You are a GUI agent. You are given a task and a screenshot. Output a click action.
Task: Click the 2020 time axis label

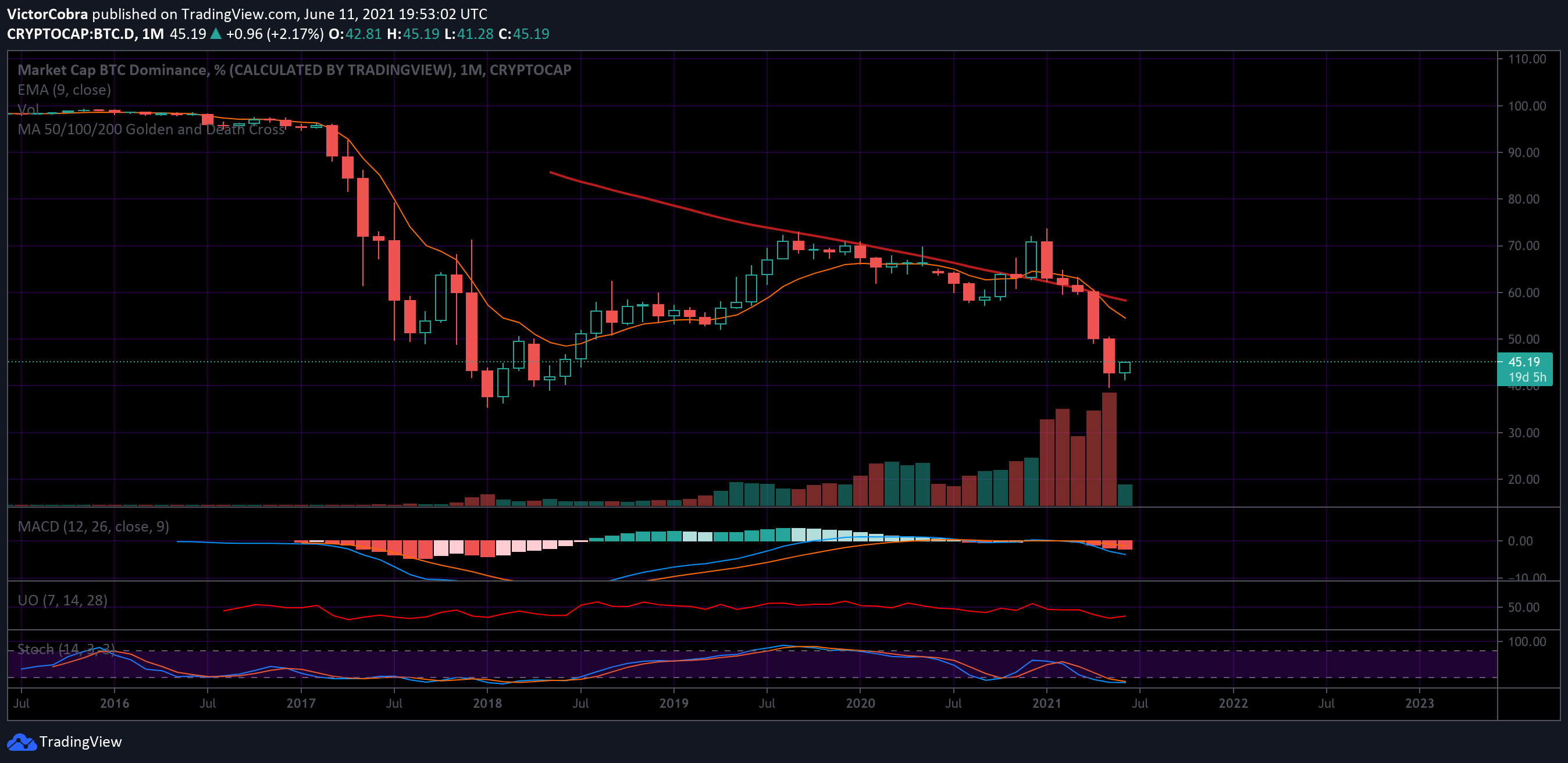point(860,703)
